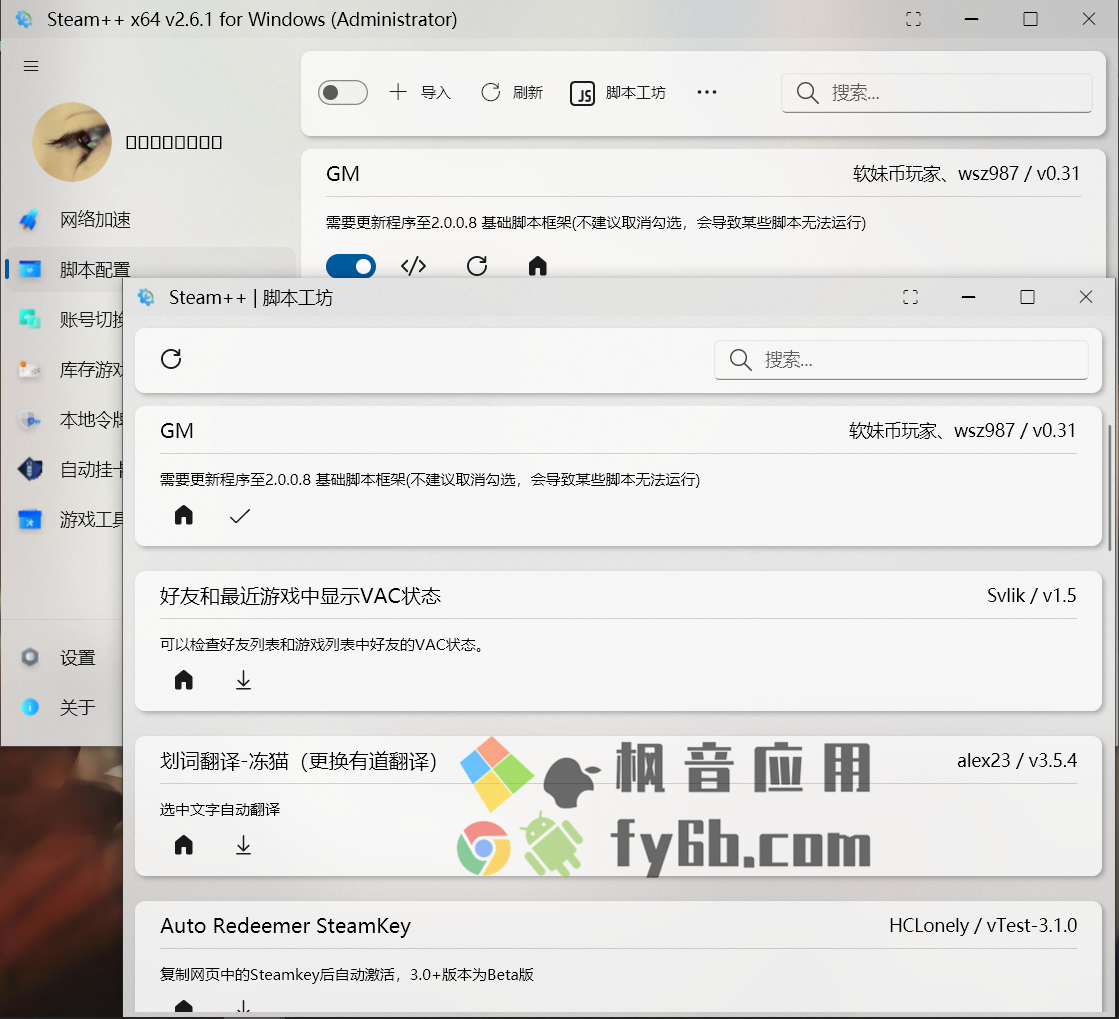Open homepage for 划词翻译-冻猫 script

coord(183,845)
